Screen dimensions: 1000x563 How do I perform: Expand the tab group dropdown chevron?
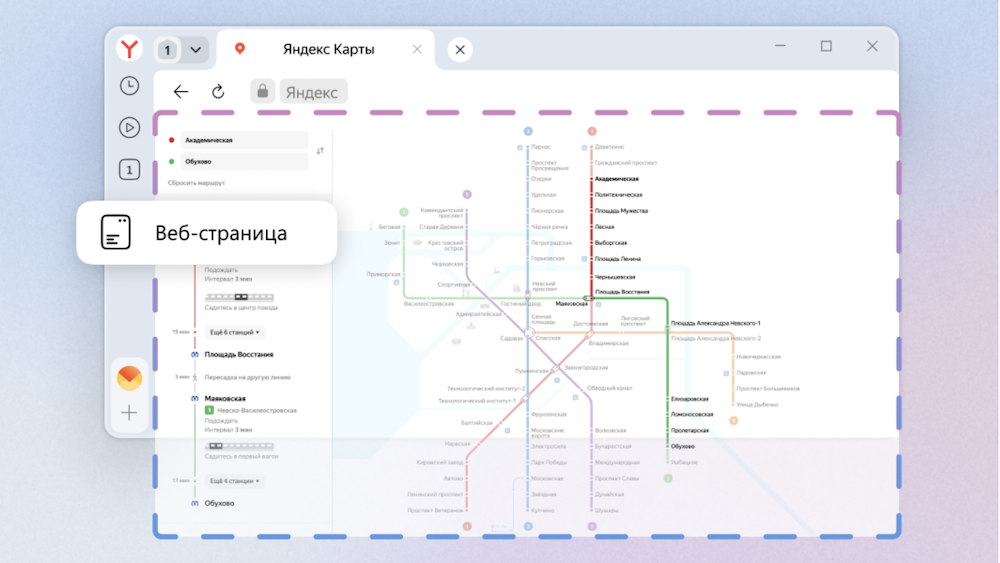pos(195,49)
